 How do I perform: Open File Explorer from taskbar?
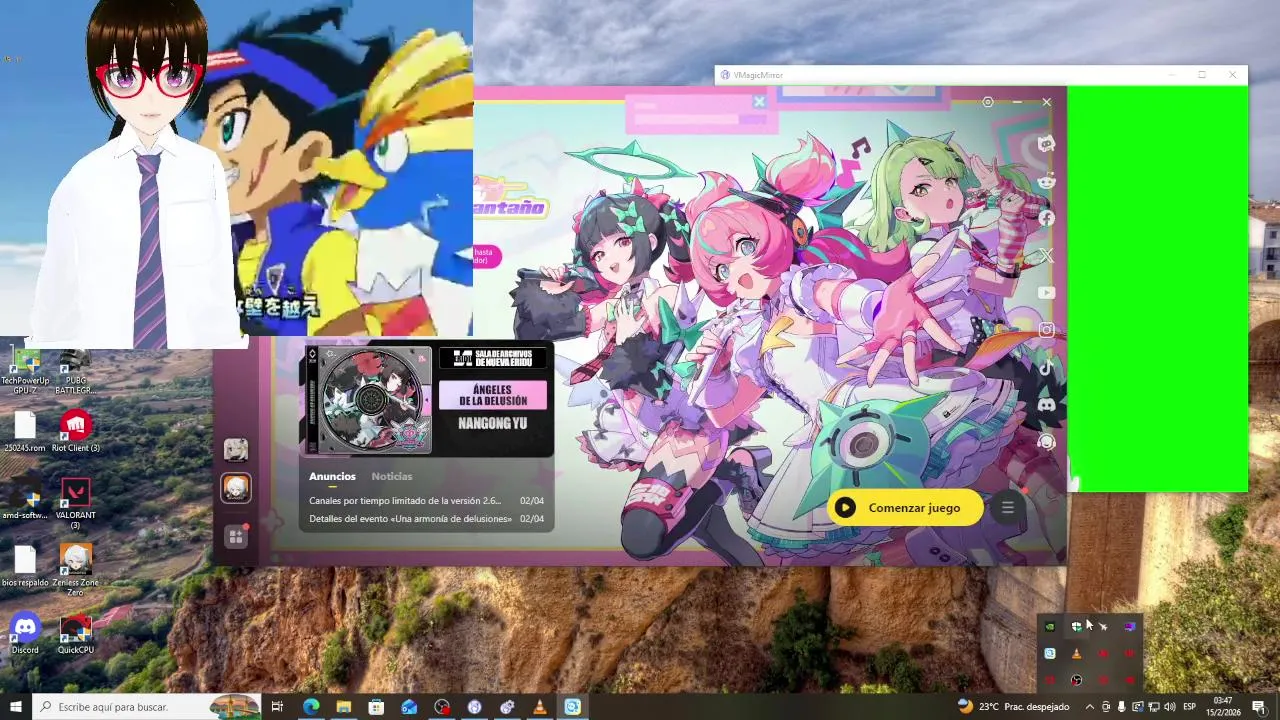pyautogui.click(x=343, y=707)
